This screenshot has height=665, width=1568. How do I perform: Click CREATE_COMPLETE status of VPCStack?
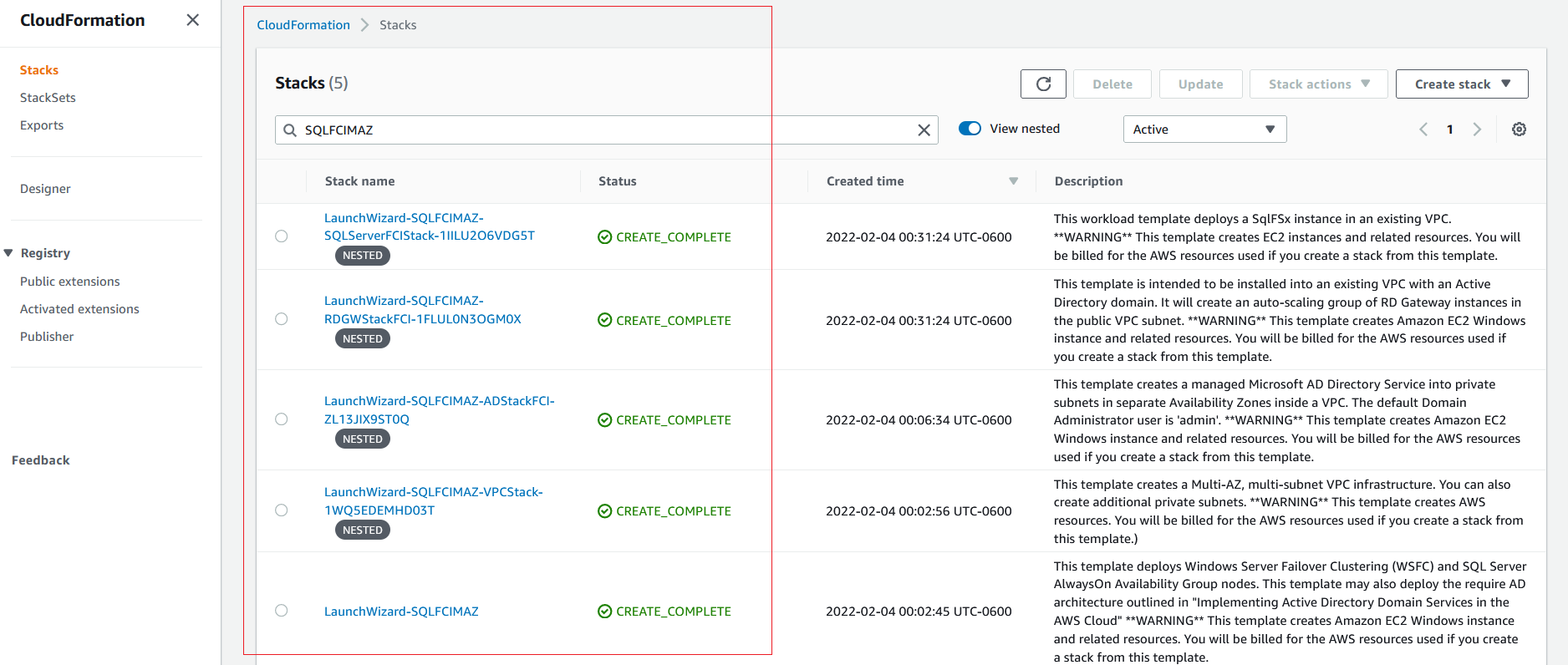point(664,511)
